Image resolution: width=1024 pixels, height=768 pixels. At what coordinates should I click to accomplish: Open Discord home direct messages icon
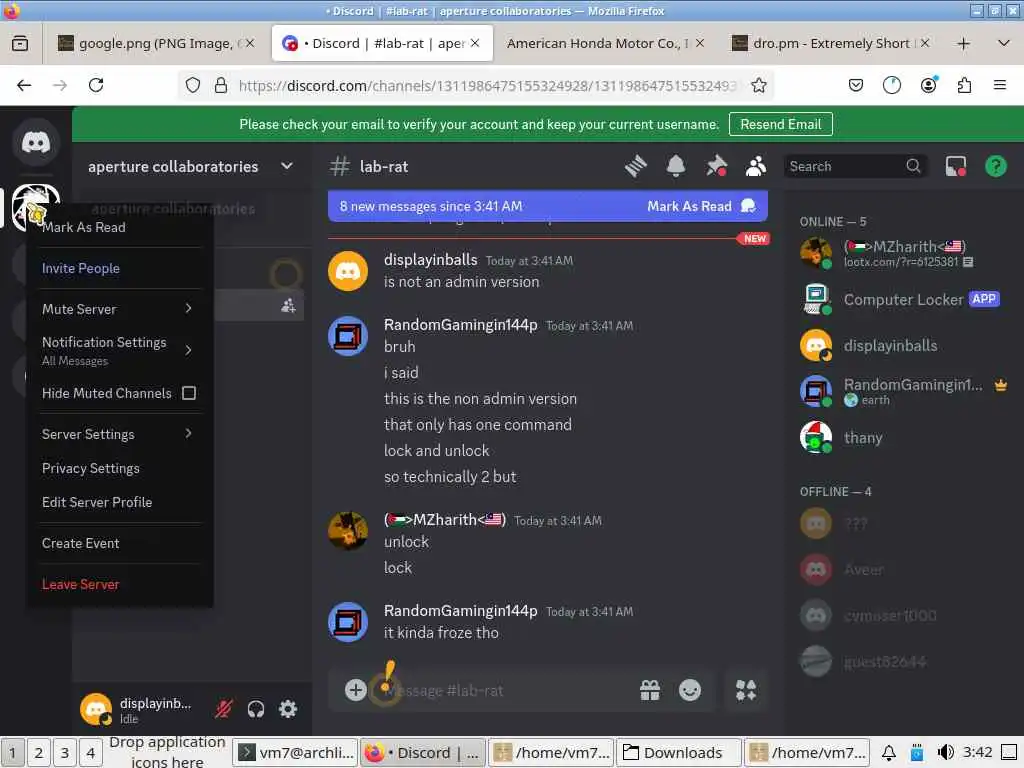36,142
